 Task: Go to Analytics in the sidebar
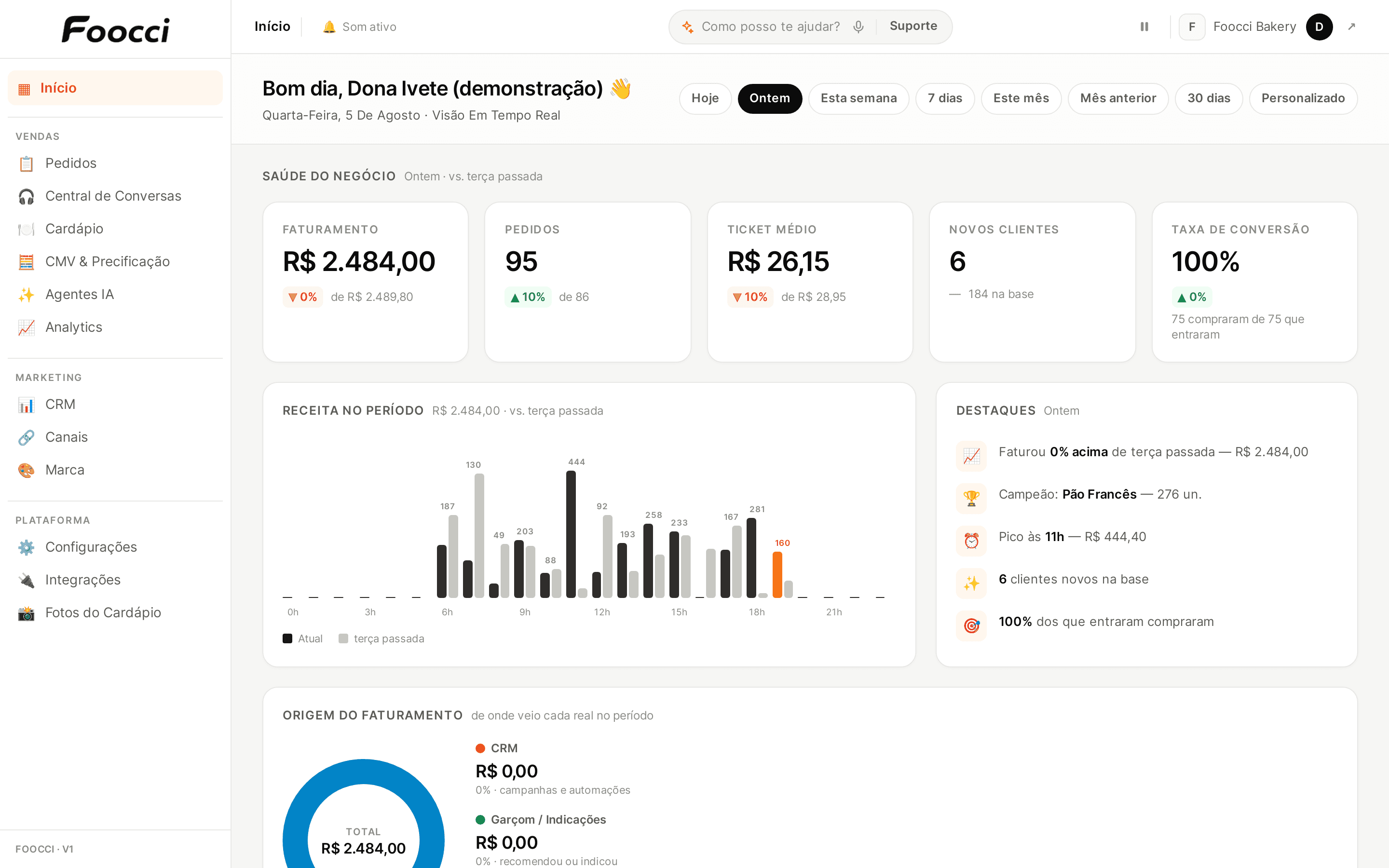click(x=115, y=327)
